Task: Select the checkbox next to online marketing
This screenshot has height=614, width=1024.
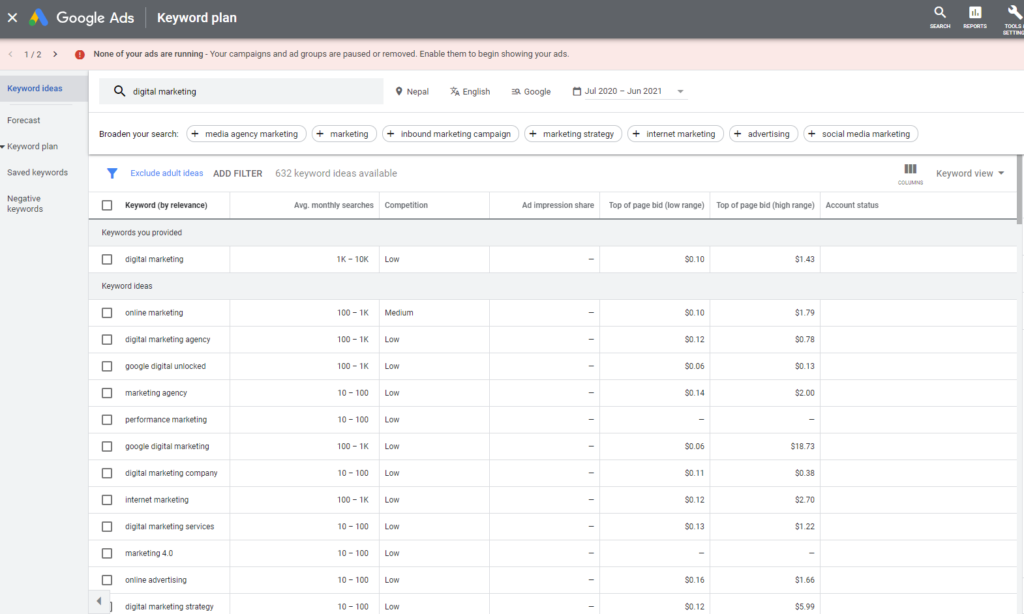Action: coord(107,312)
